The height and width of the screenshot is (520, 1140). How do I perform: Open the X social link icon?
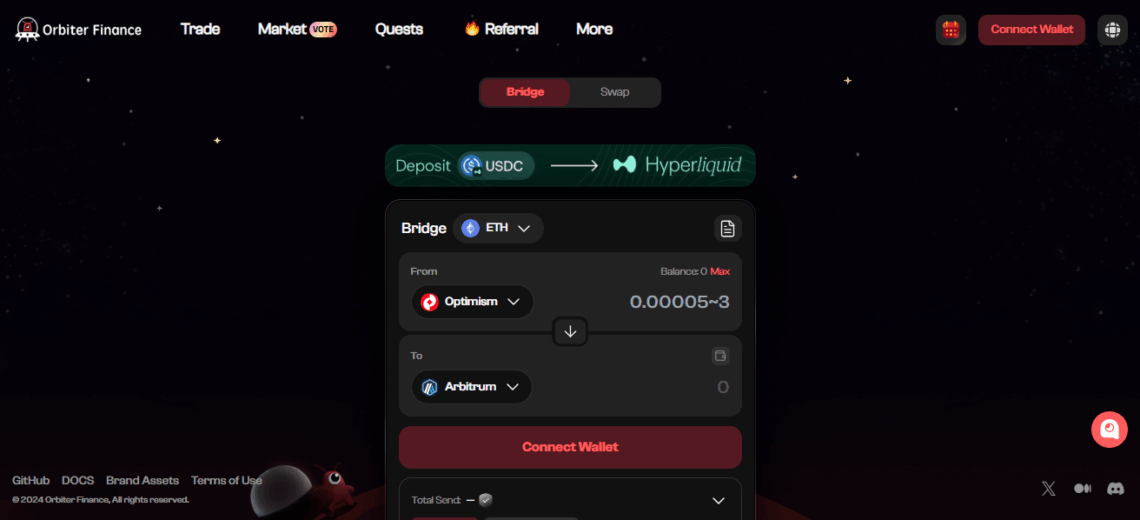tap(1048, 489)
